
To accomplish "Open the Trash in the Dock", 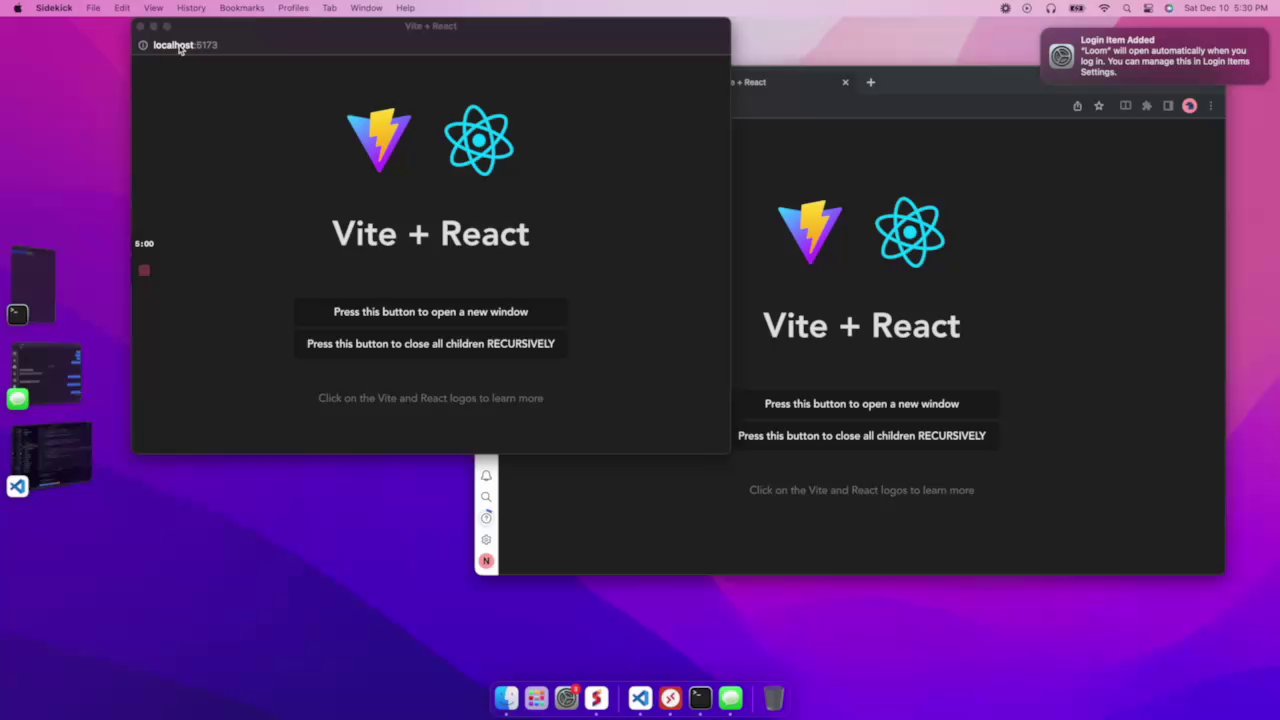I will tap(774, 697).
